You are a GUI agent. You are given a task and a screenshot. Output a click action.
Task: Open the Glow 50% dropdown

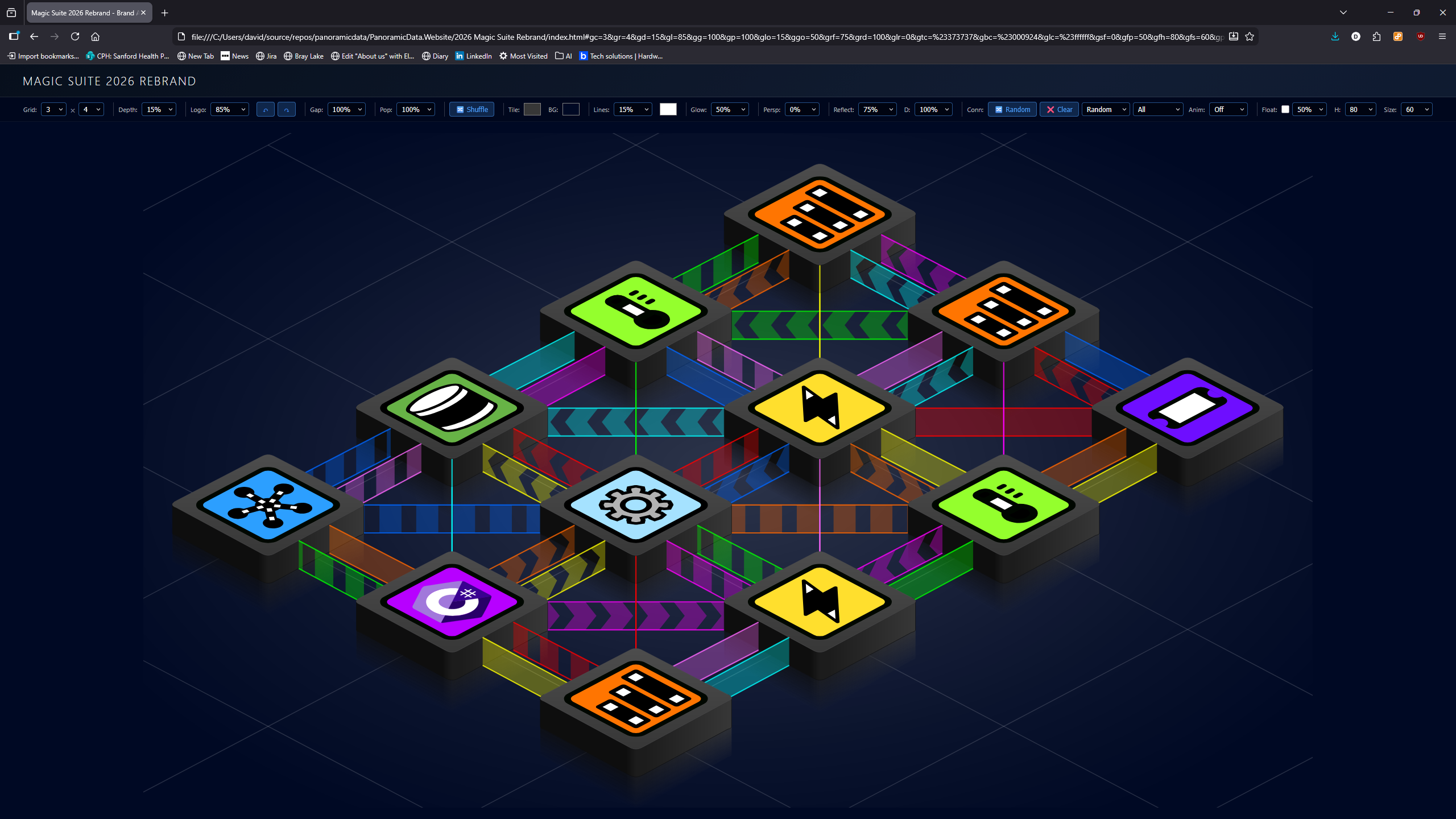tap(730, 109)
